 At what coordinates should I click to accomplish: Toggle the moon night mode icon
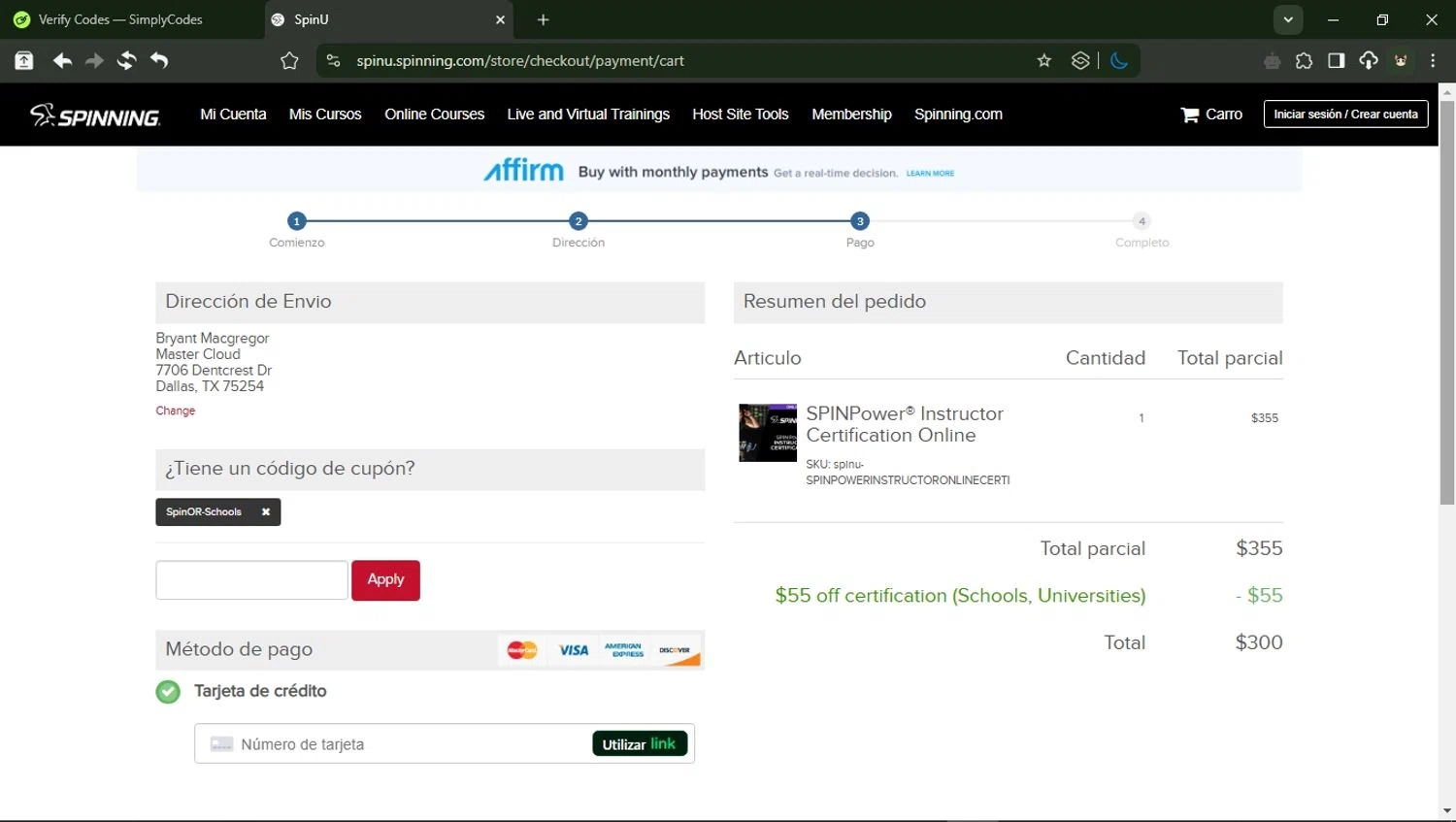point(1119,61)
